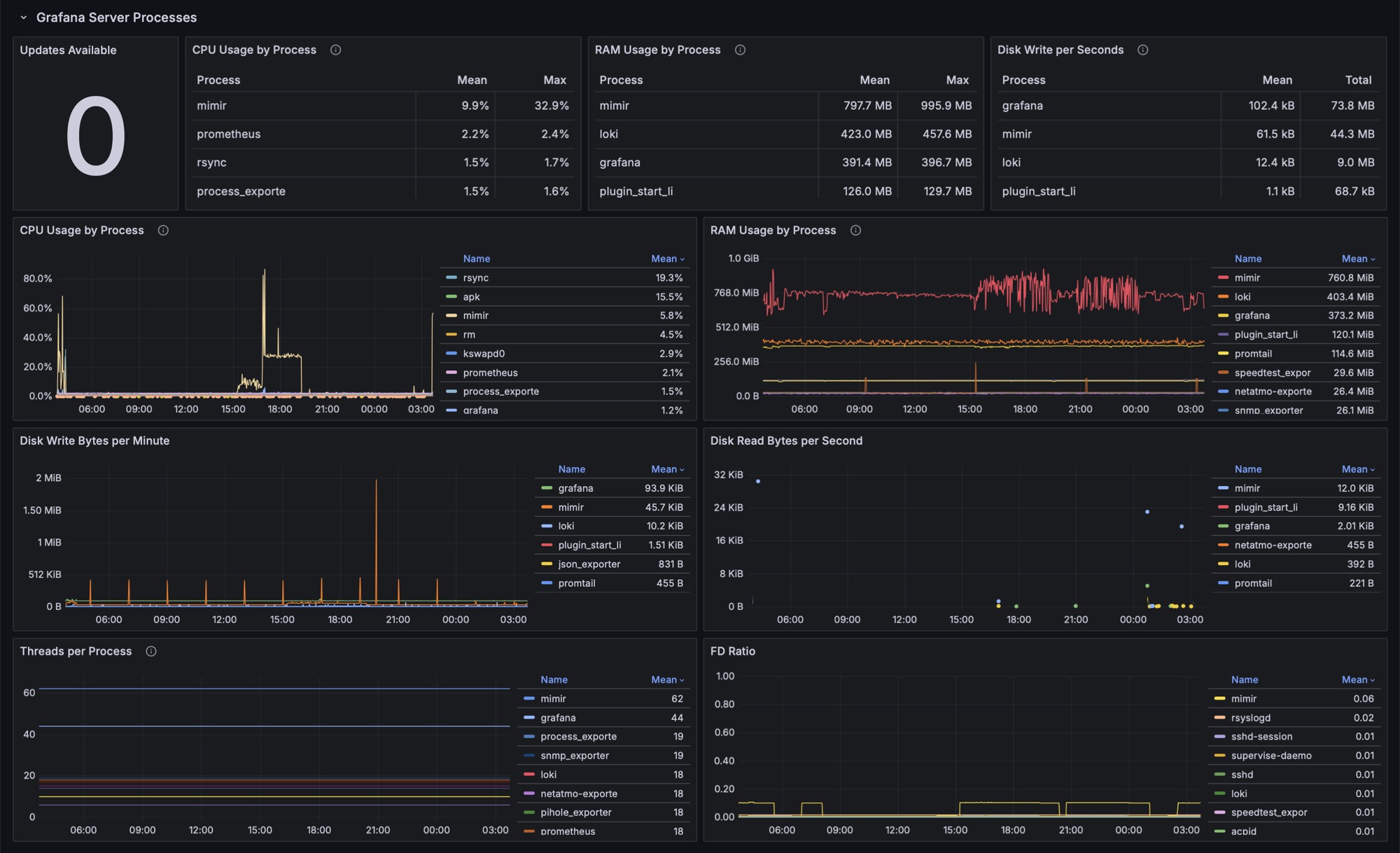
Task: Open info icon for RAM Usage table panel
Action: tap(740, 50)
